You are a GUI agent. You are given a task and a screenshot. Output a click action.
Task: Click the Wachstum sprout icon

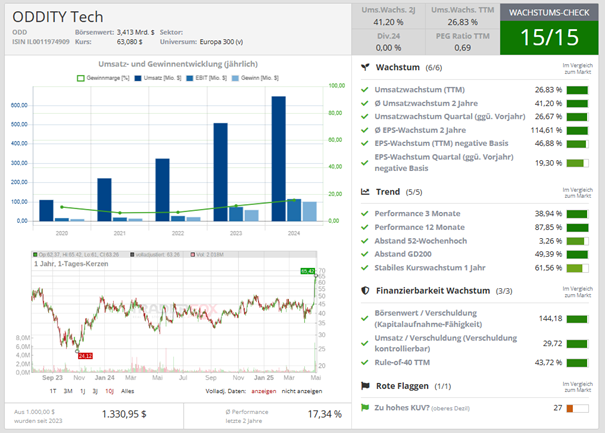tap(365, 67)
